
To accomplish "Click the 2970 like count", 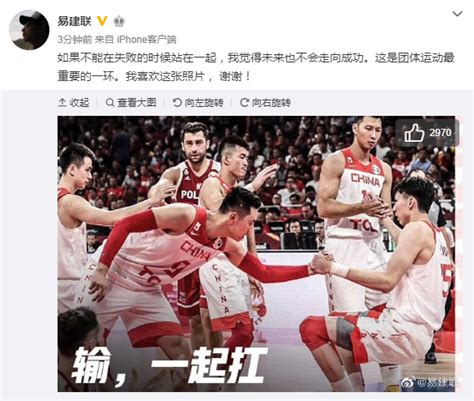I will (x=440, y=133).
